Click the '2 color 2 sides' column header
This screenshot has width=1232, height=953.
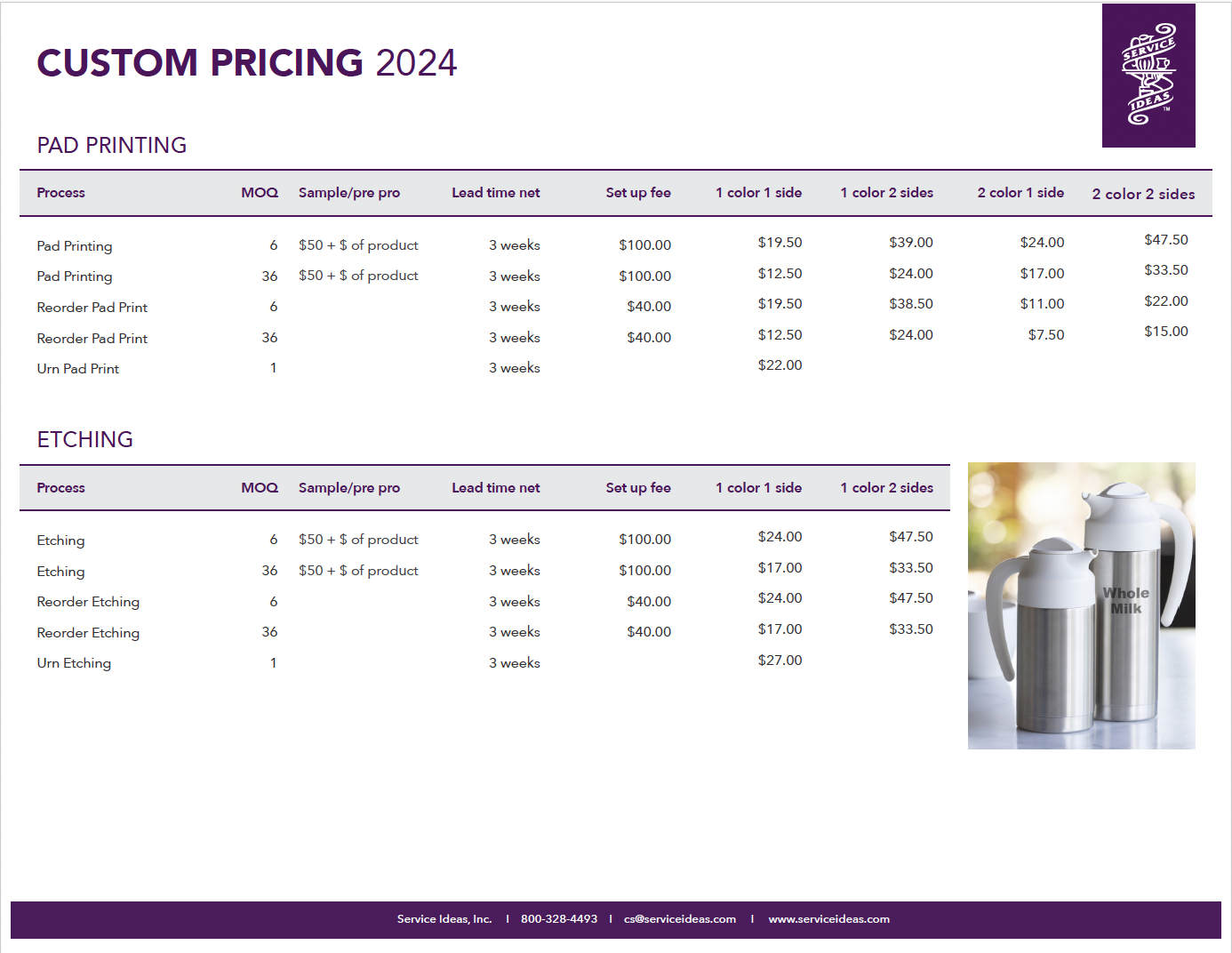tap(1143, 194)
